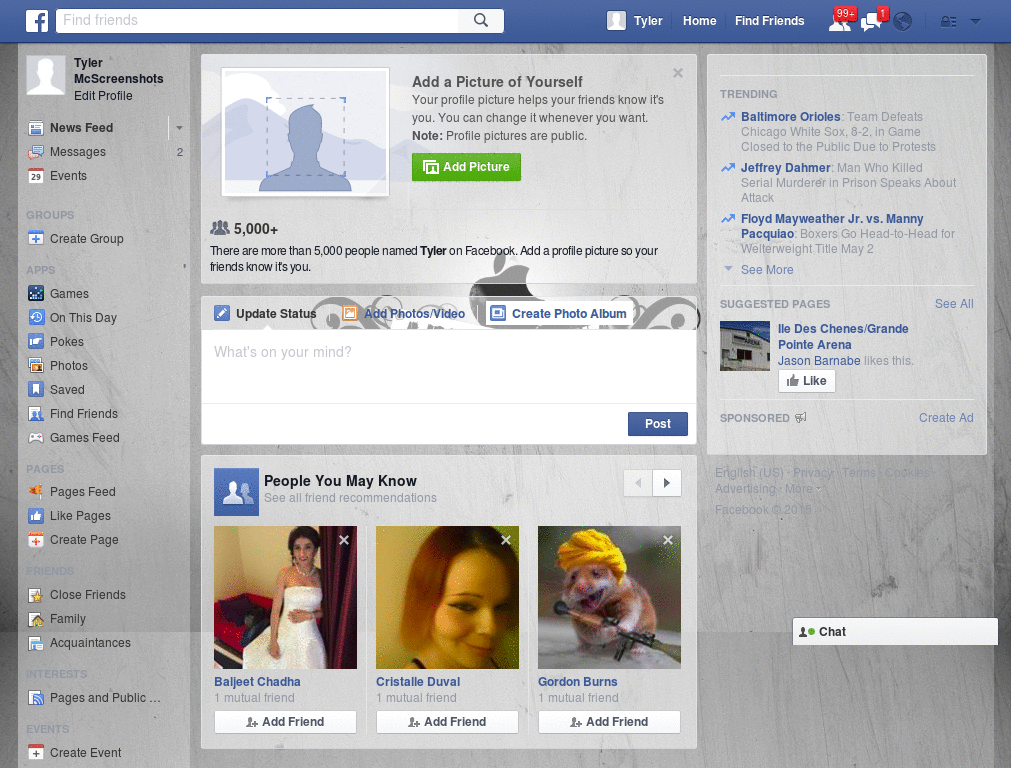Open privacy shortcuts lock icon
Viewport: 1024px width, 768px height.
pos(948,22)
